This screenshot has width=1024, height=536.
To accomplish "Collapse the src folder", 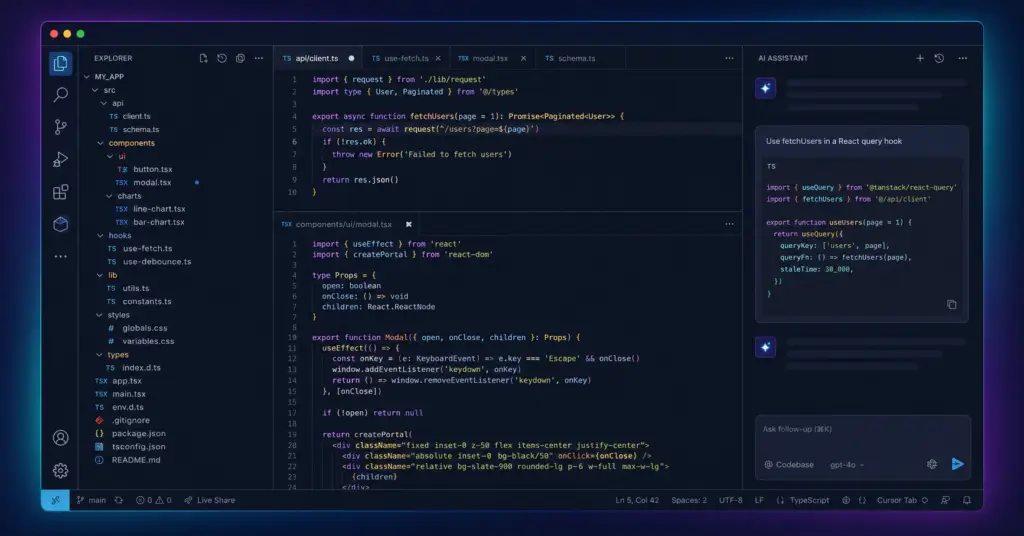I will (95, 90).
